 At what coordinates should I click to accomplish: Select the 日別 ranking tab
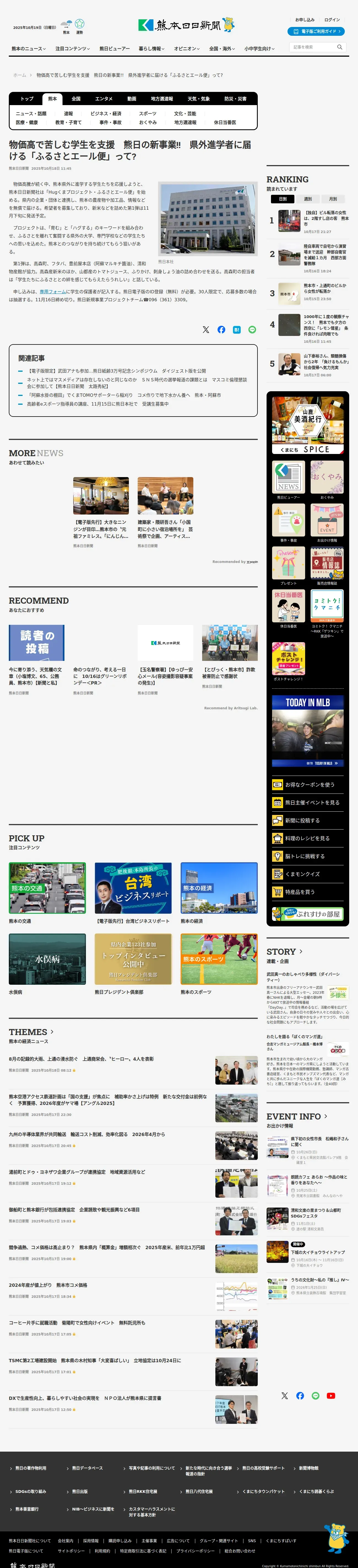[x=283, y=199]
